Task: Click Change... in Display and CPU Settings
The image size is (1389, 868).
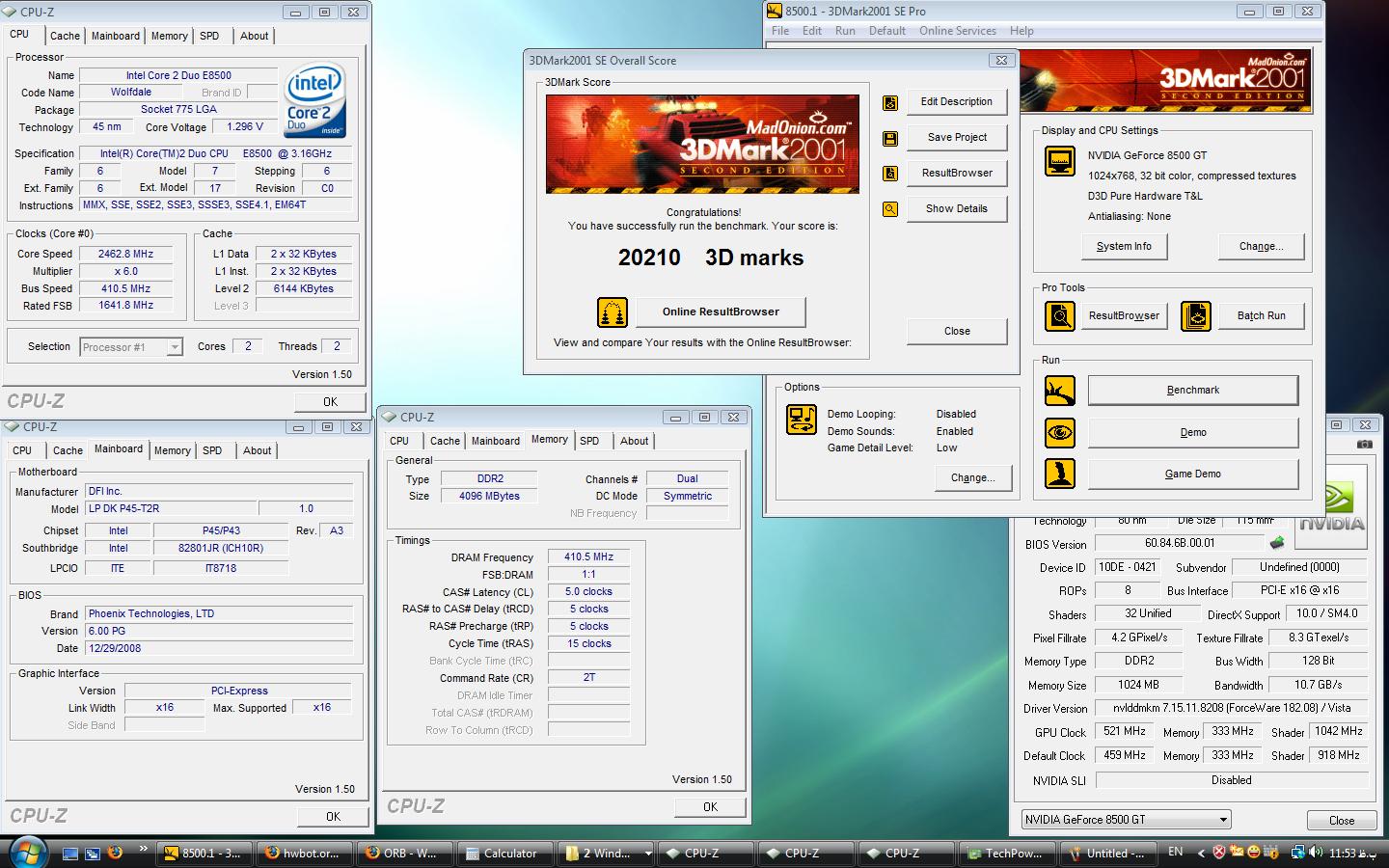Action: [1261, 246]
